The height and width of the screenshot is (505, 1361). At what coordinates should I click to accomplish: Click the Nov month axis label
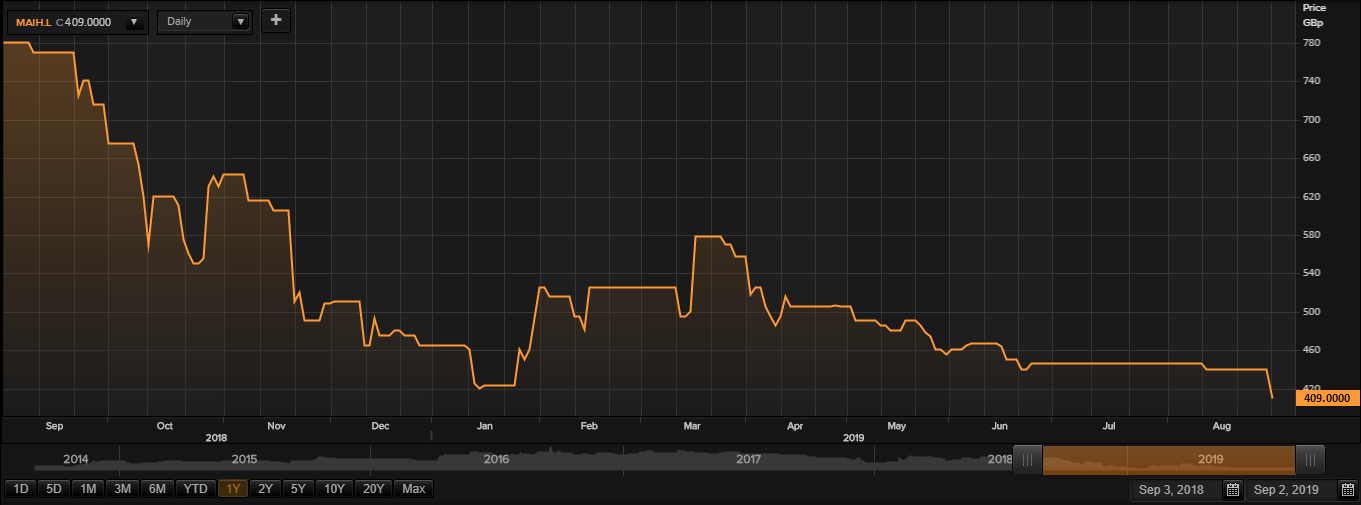277,426
